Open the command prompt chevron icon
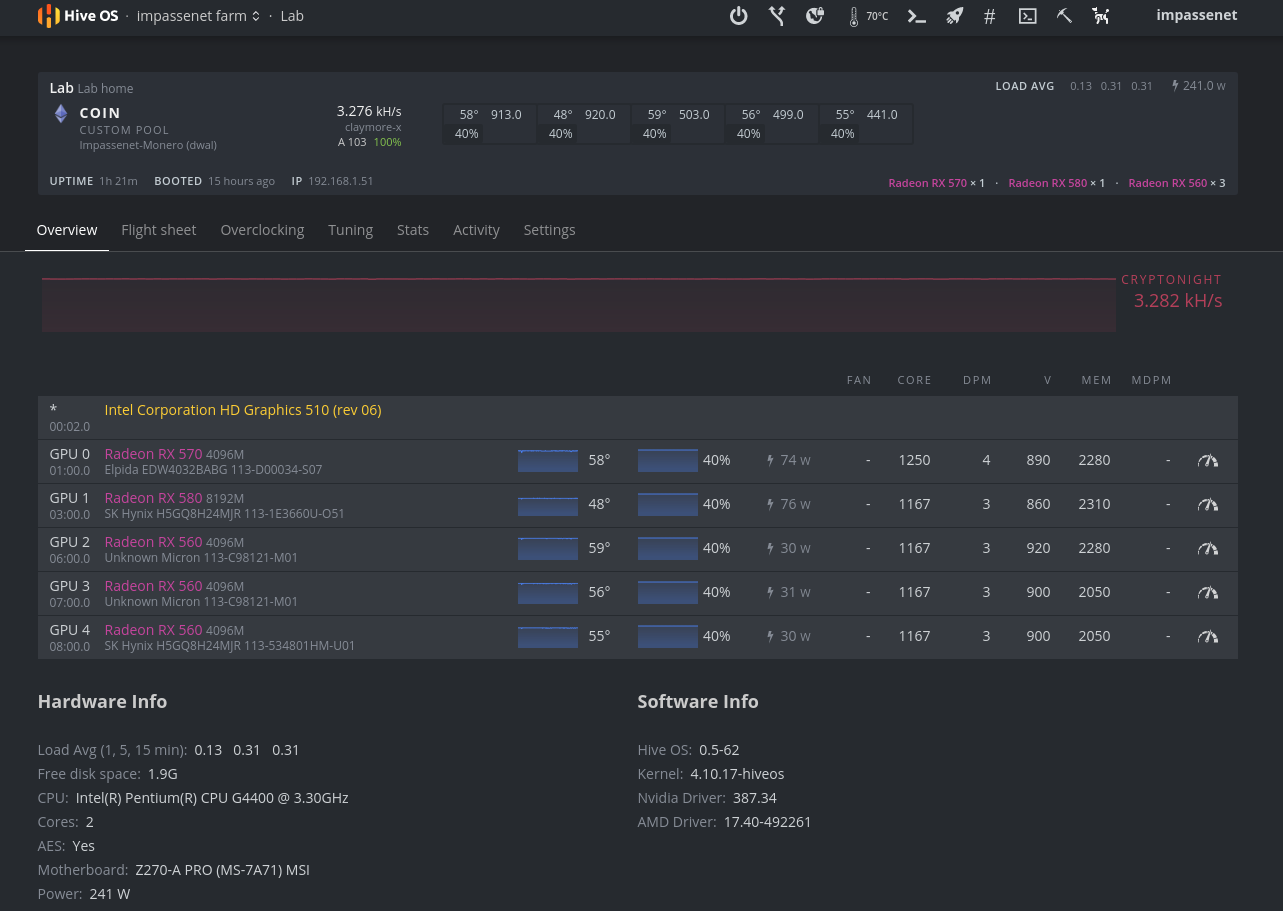 916,16
